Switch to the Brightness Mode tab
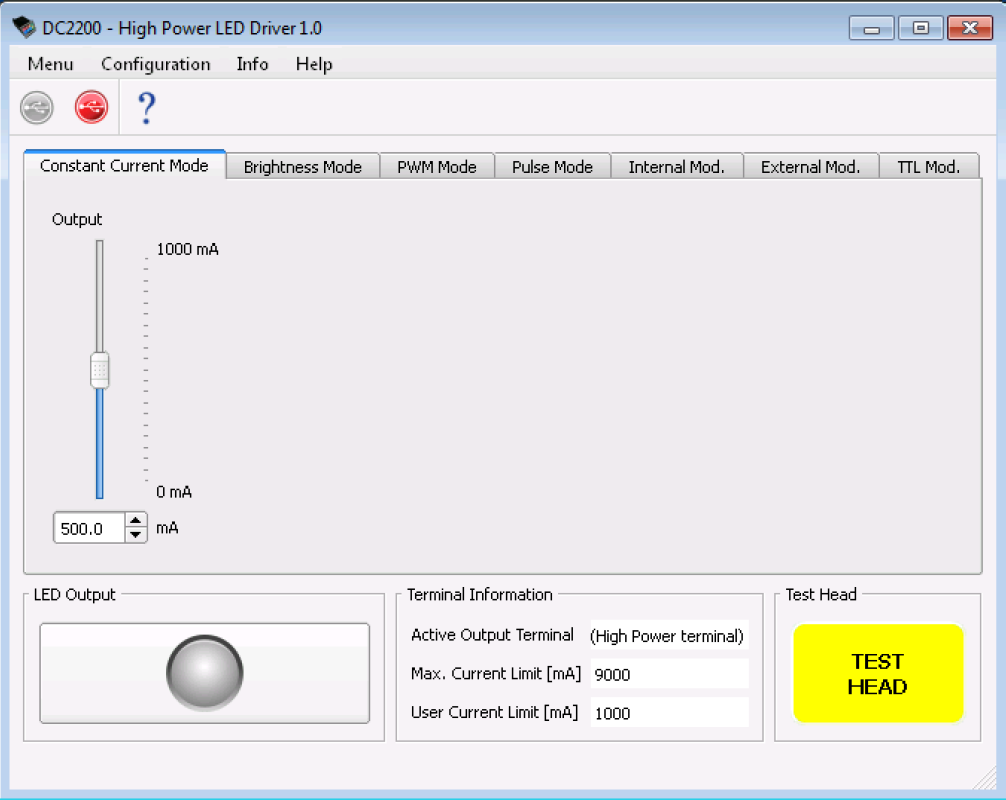The image size is (1006, 800). (303, 167)
